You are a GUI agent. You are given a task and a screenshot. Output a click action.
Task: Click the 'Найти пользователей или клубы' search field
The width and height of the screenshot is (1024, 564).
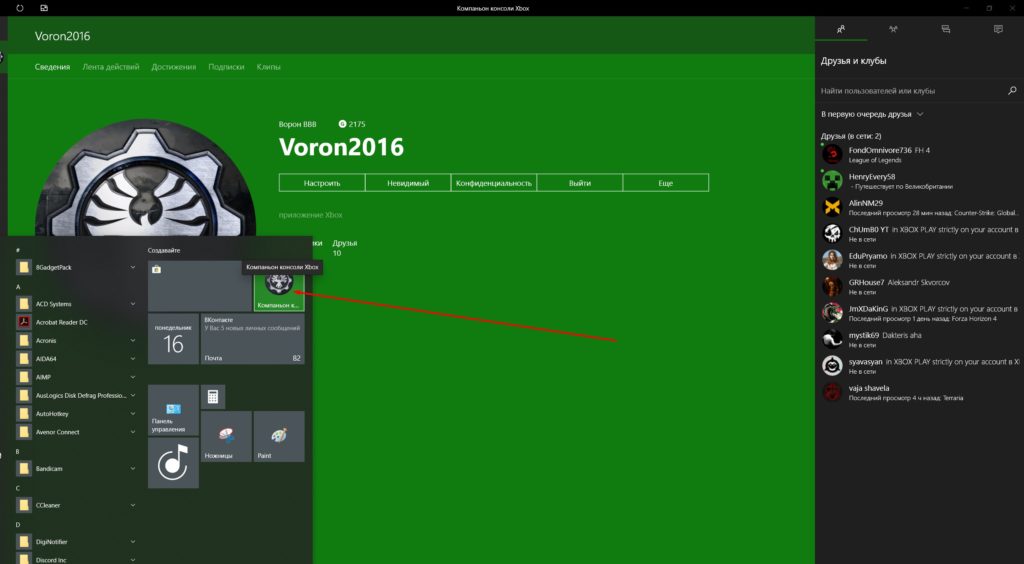click(911, 91)
